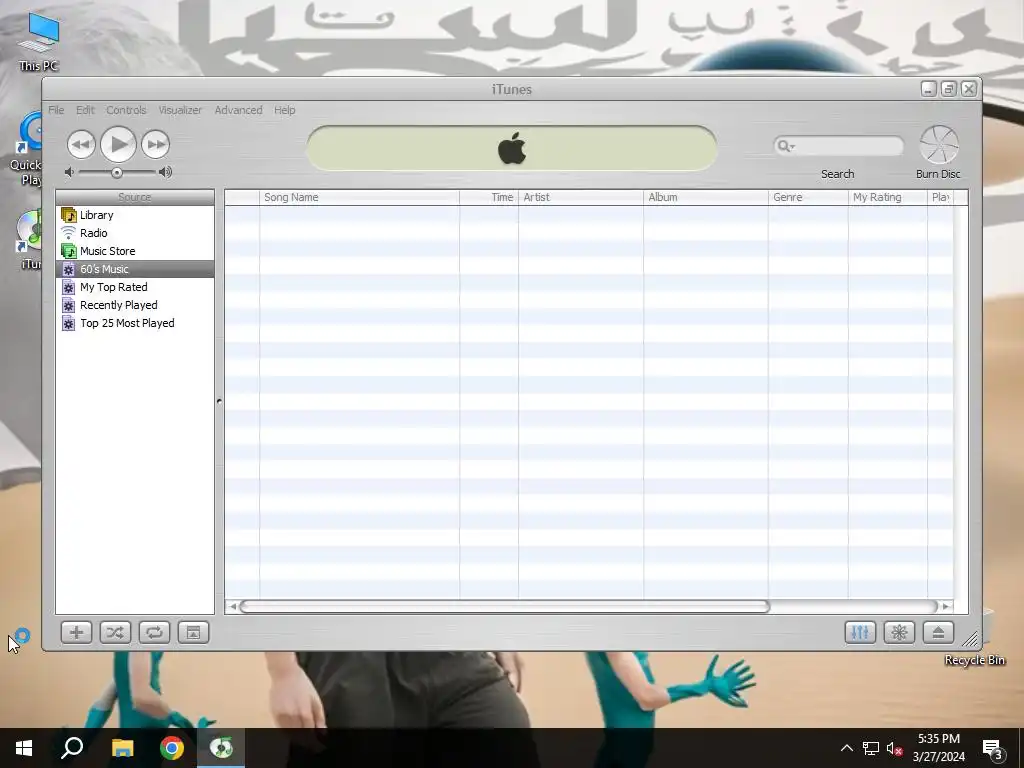
Task: Select the Recently Played playlist
Action: 135,305
